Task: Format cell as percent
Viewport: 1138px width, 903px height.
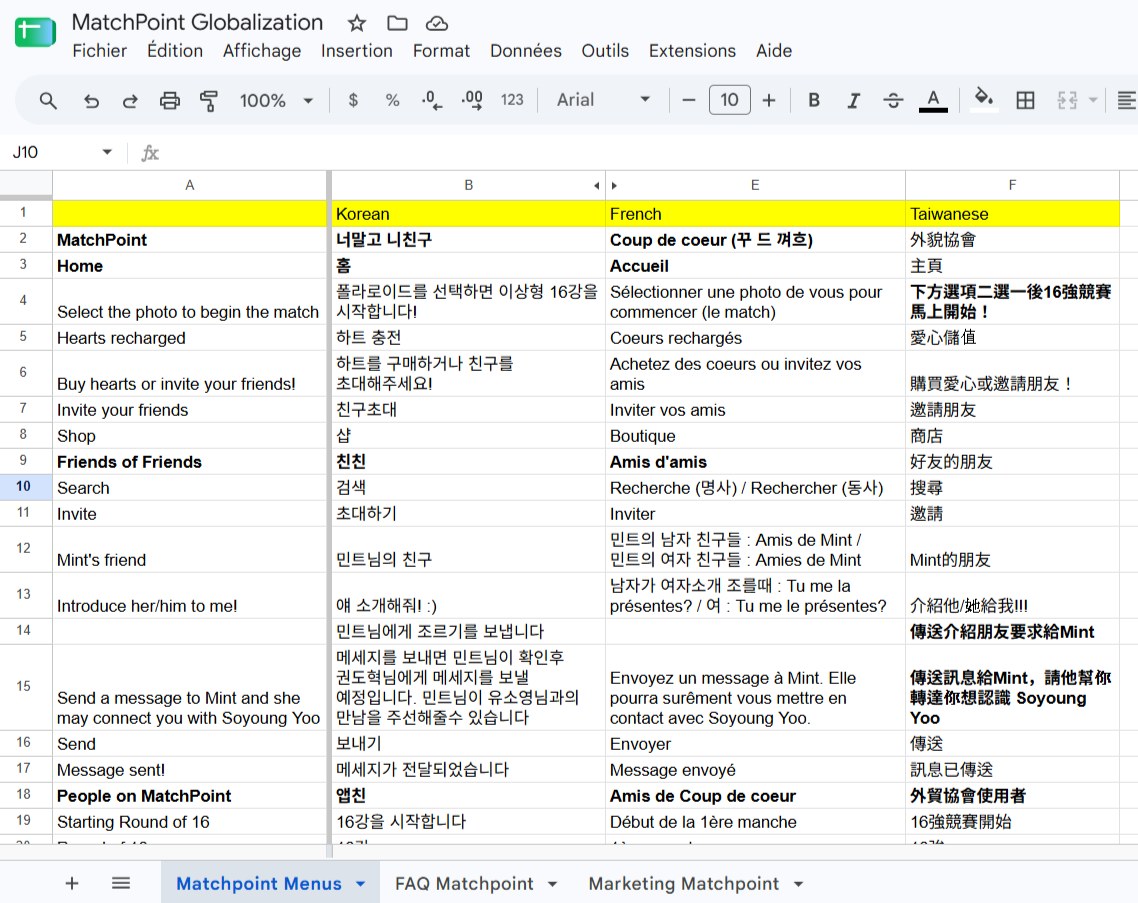Action: tap(393, 100)
